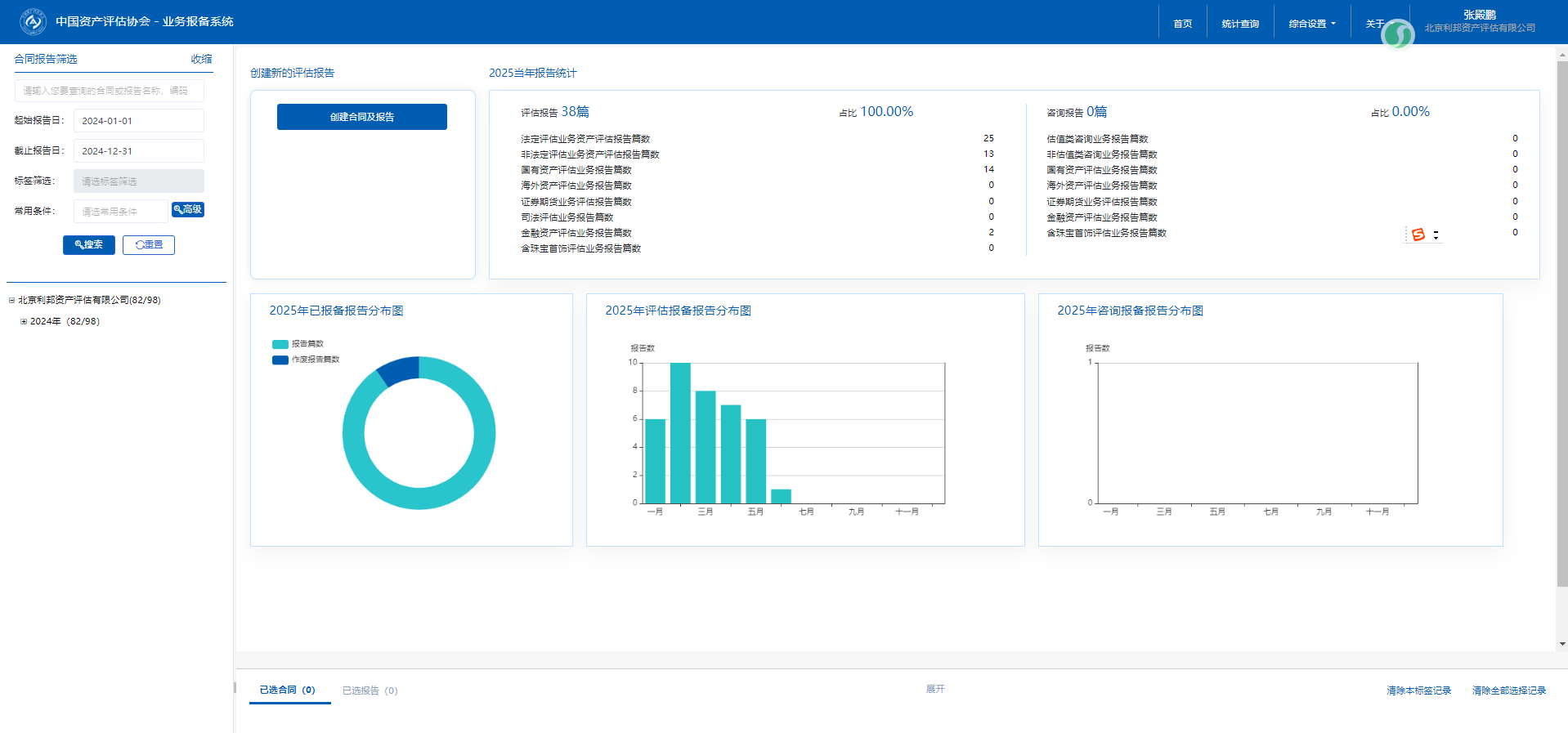Open the 统计查询 menu item
The width and height of the screenshot is (1568, 733).
(x=1239, y=24)
